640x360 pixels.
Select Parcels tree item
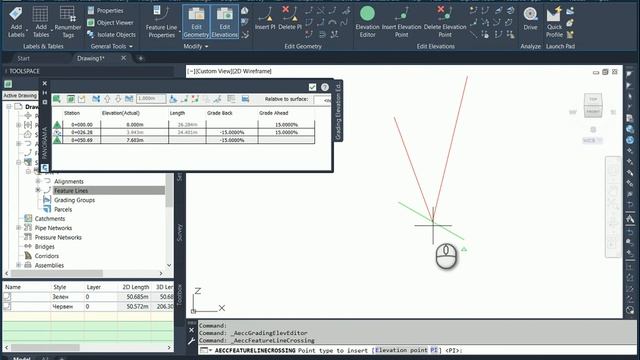[x=63, y=209]
